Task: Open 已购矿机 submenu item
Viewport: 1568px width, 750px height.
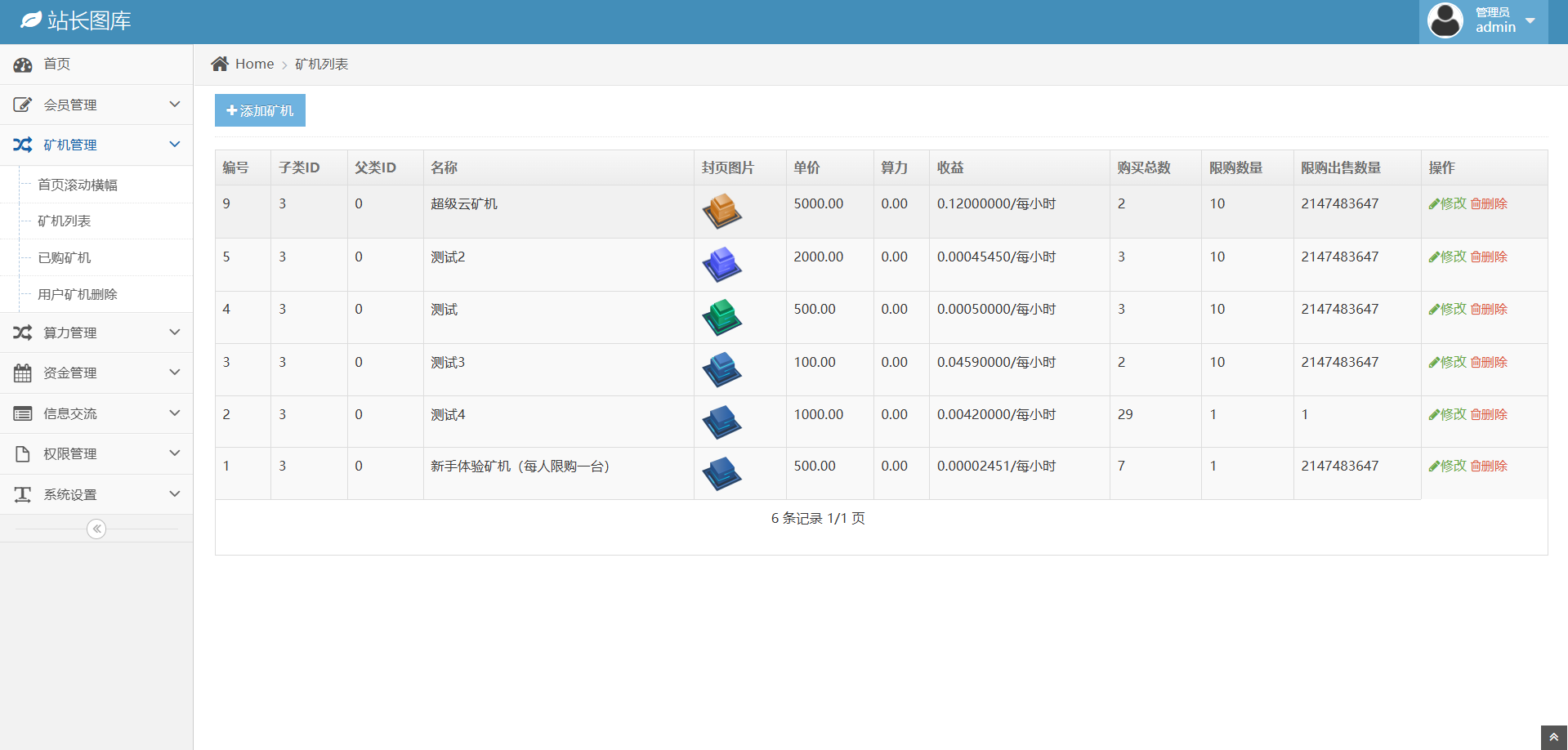Action: (x=65, y=258)
